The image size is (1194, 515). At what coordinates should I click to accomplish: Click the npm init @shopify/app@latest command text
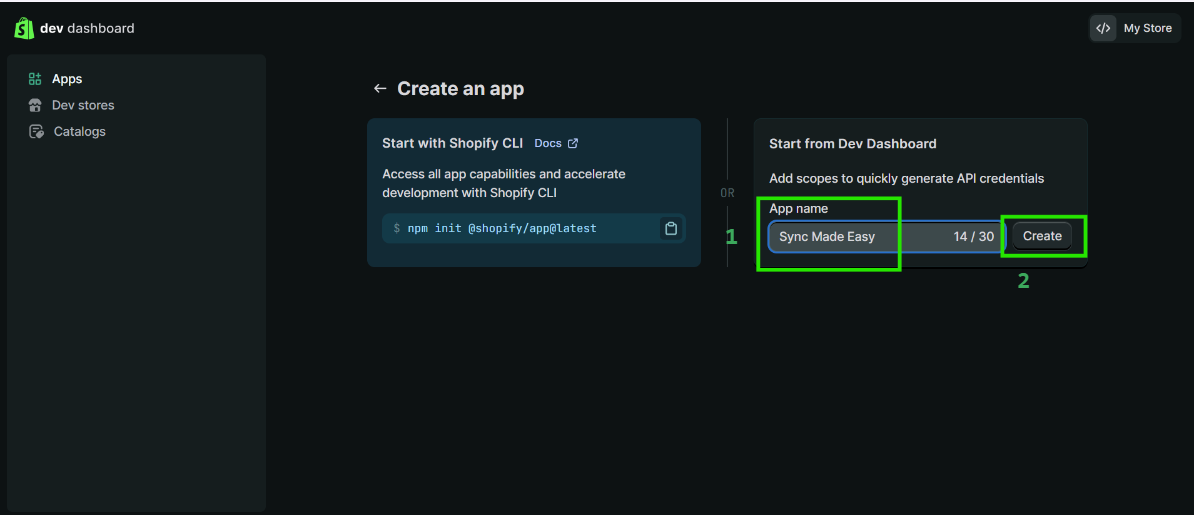point(502,229)
